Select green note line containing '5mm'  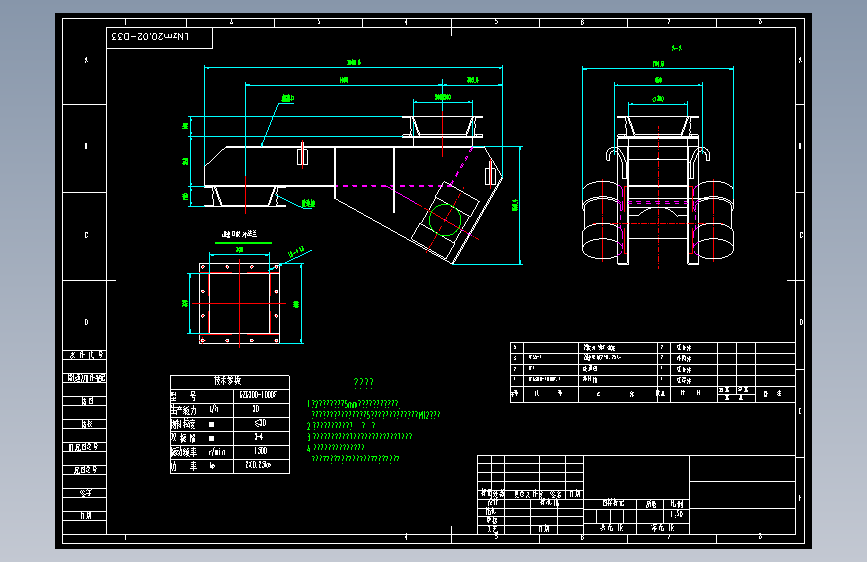coord(353,404)
